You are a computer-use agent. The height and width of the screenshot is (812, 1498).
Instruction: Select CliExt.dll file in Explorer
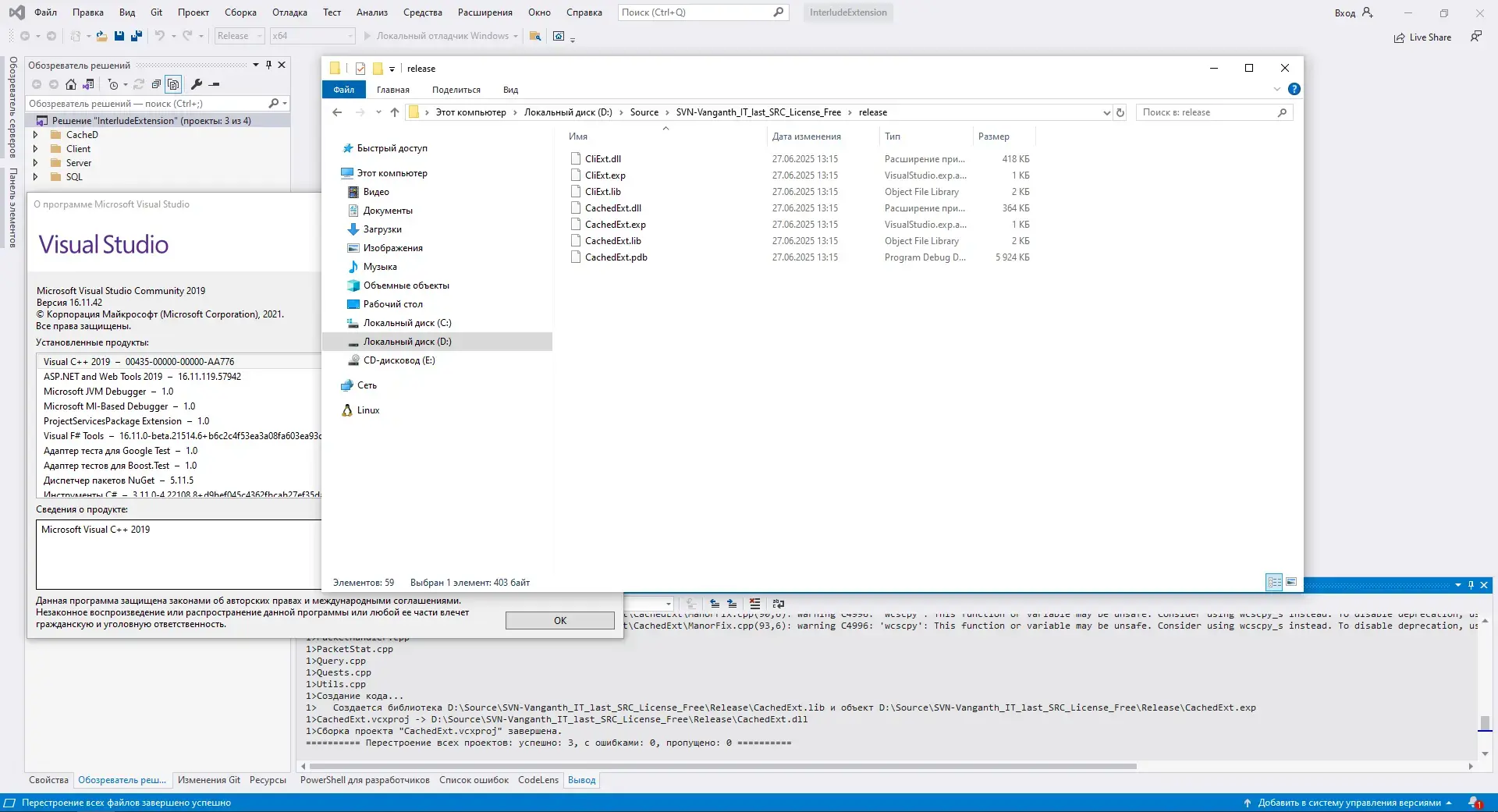click(603, 159)
